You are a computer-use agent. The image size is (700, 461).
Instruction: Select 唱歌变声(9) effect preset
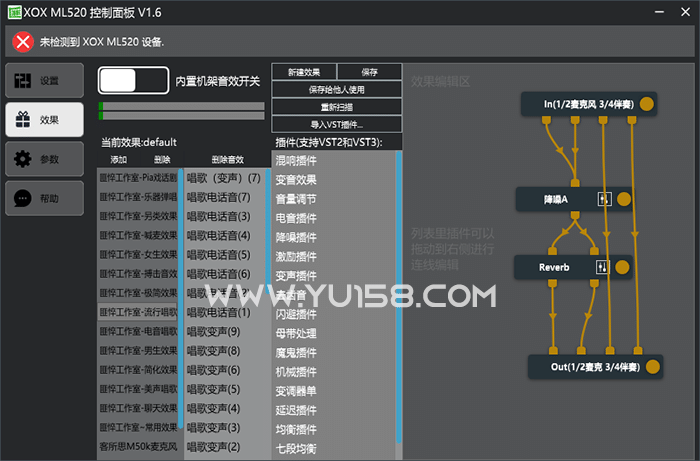tap(225, 332)
